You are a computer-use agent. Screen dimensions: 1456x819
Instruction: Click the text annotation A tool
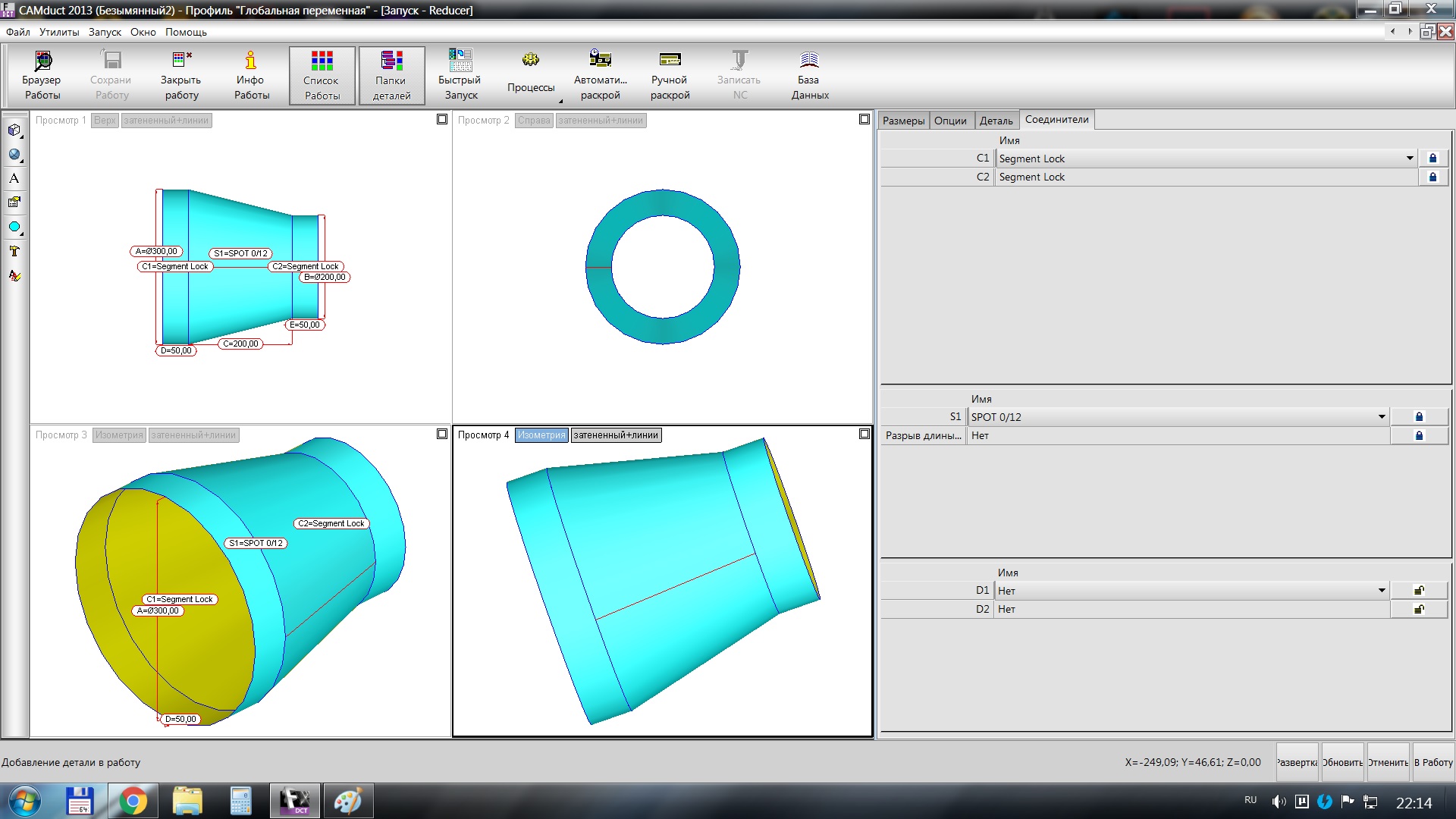pos(14,178)
